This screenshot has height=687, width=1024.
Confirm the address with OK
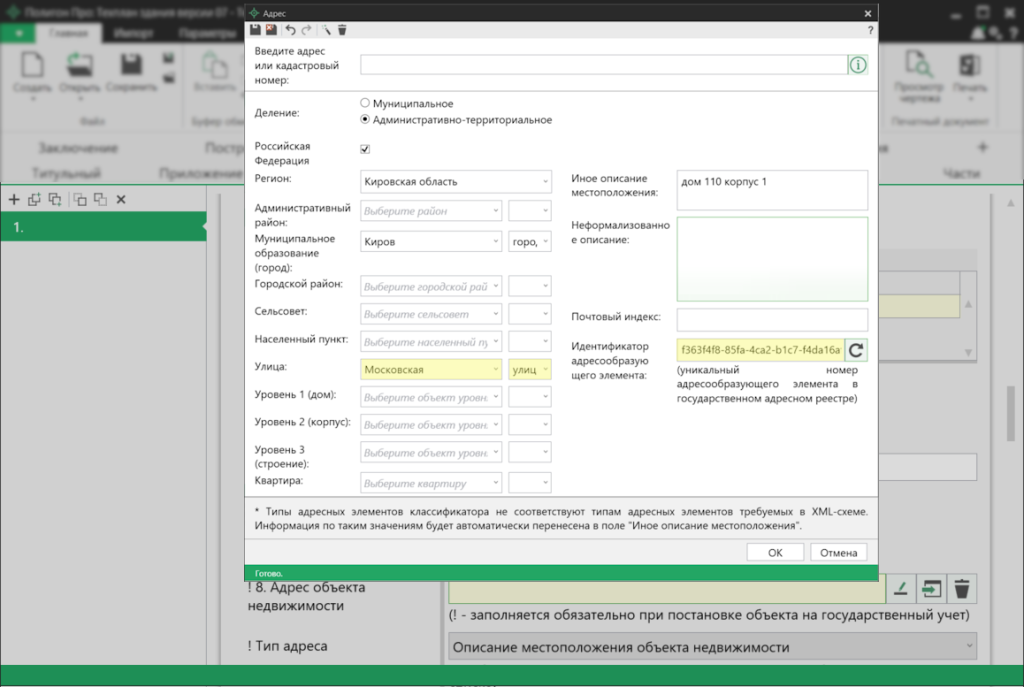[775, 552]
